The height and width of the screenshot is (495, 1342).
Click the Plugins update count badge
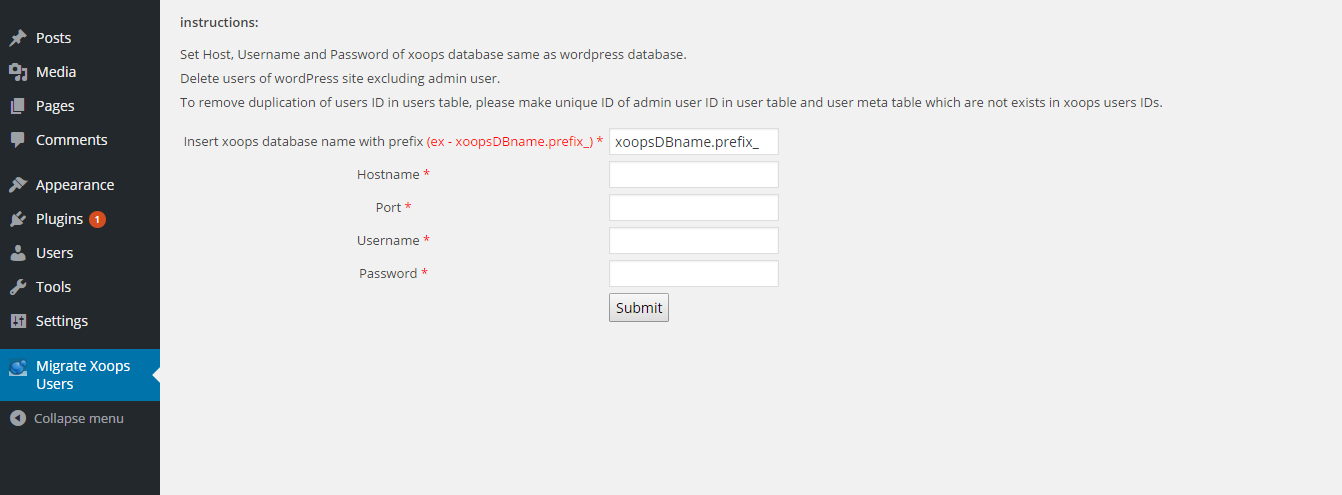[97, 219]
